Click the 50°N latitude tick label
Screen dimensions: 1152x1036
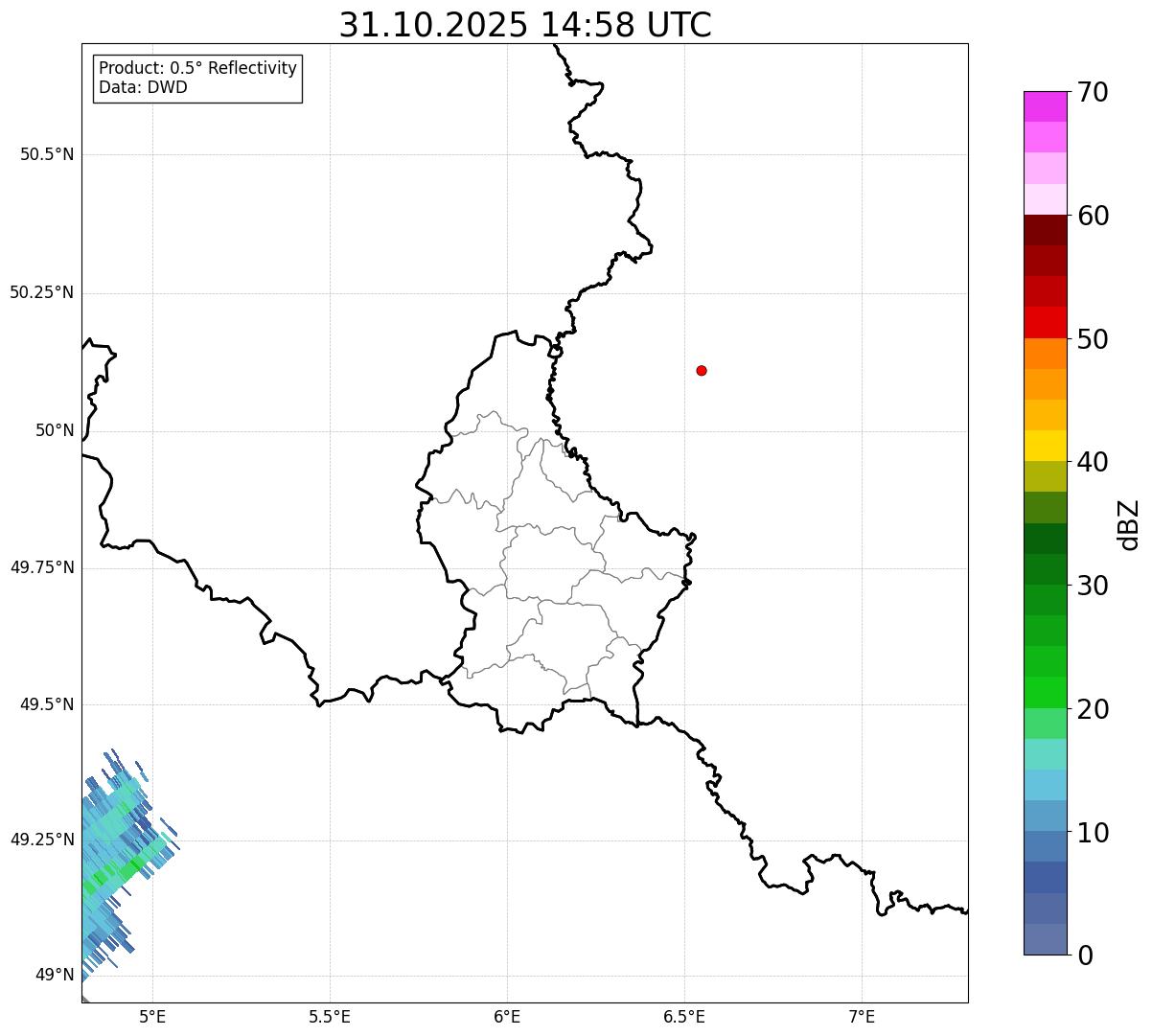55,430
